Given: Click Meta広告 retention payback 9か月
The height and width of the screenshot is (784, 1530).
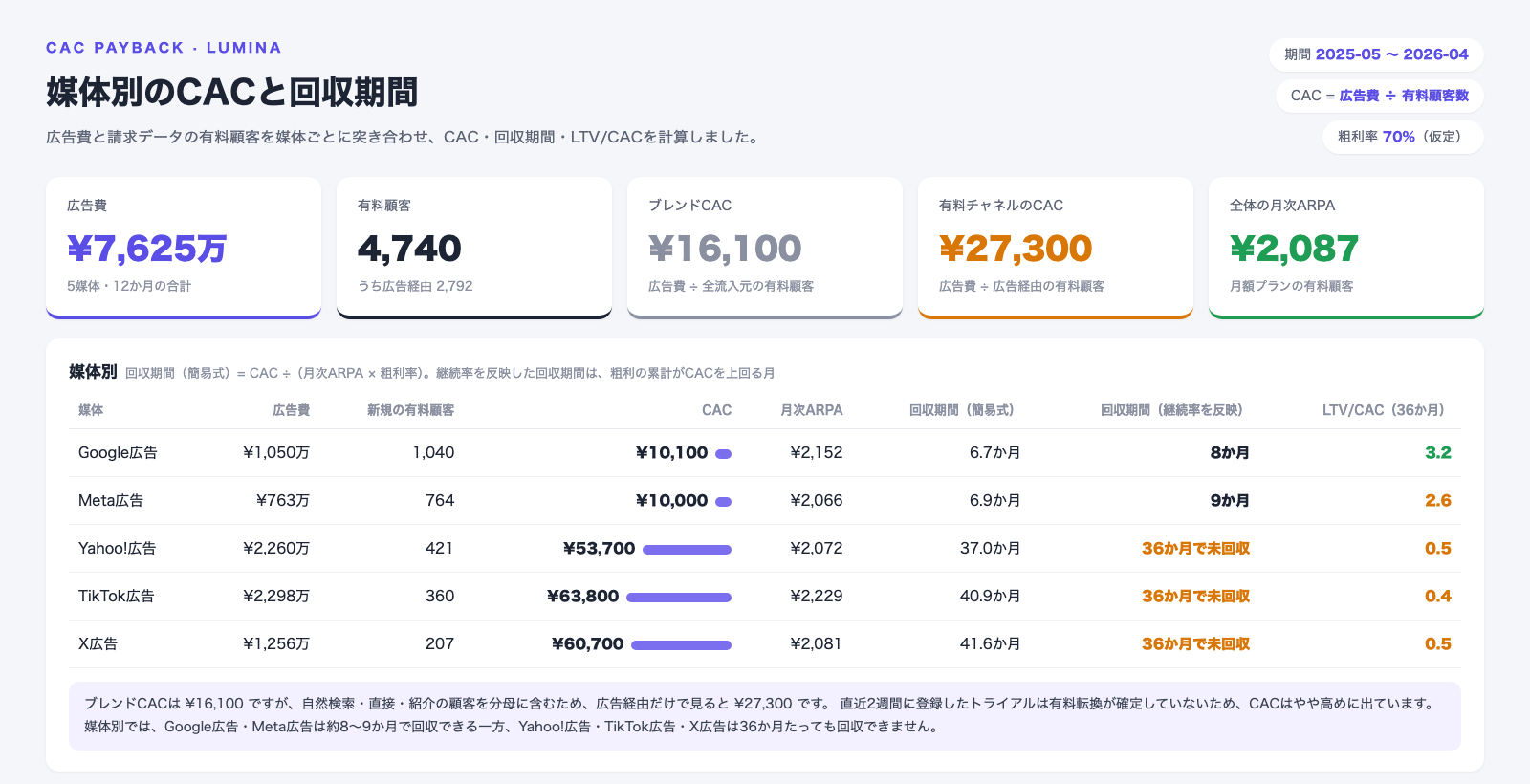Looking at the screenshot, I should point(1230,501).
